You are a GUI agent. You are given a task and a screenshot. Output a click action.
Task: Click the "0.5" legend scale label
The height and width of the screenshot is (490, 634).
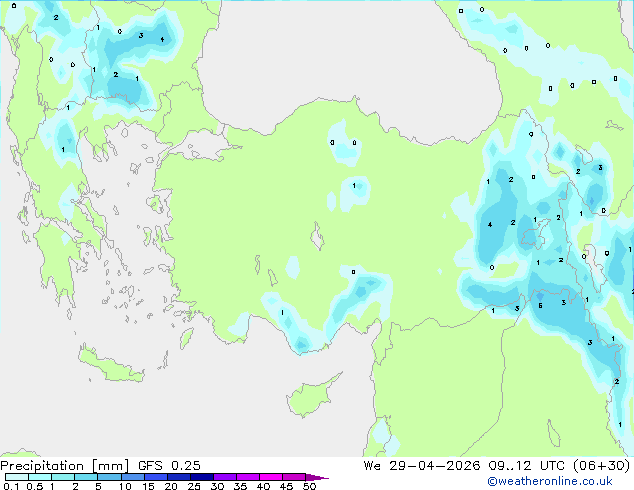[34, 486]
